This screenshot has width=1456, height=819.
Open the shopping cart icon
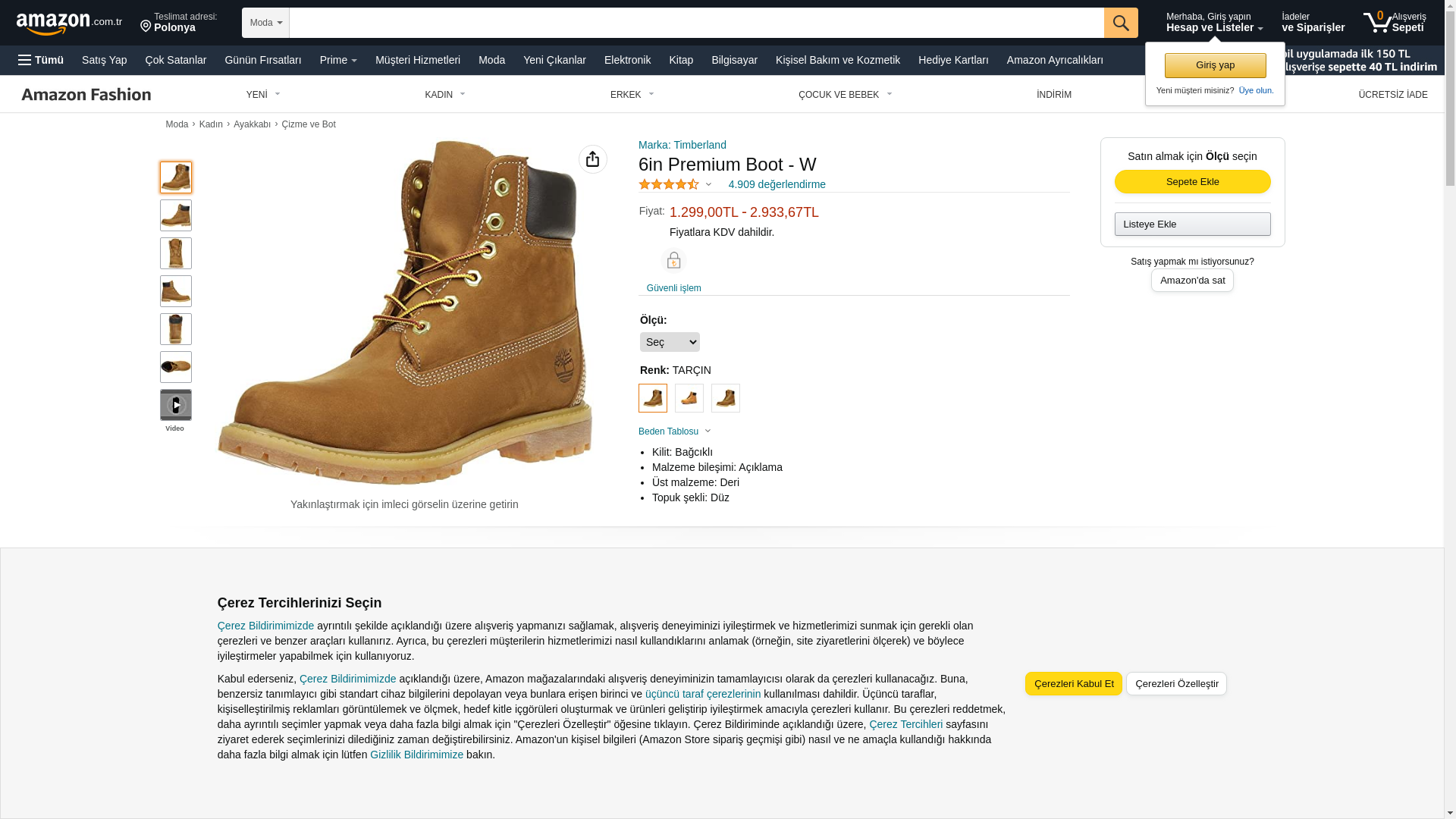(1377, 23)
